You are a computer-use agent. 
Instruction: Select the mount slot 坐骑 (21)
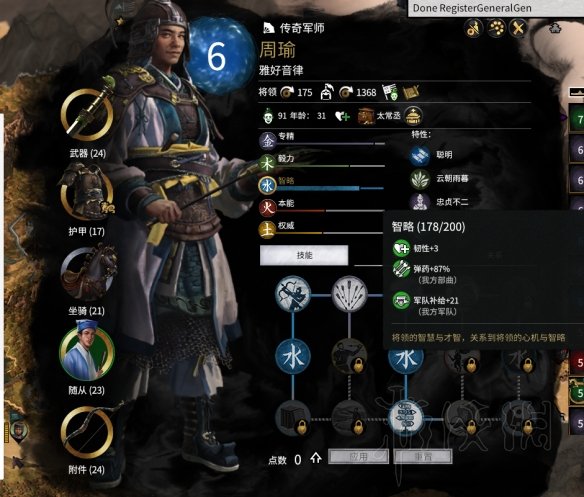pos(89,274)
